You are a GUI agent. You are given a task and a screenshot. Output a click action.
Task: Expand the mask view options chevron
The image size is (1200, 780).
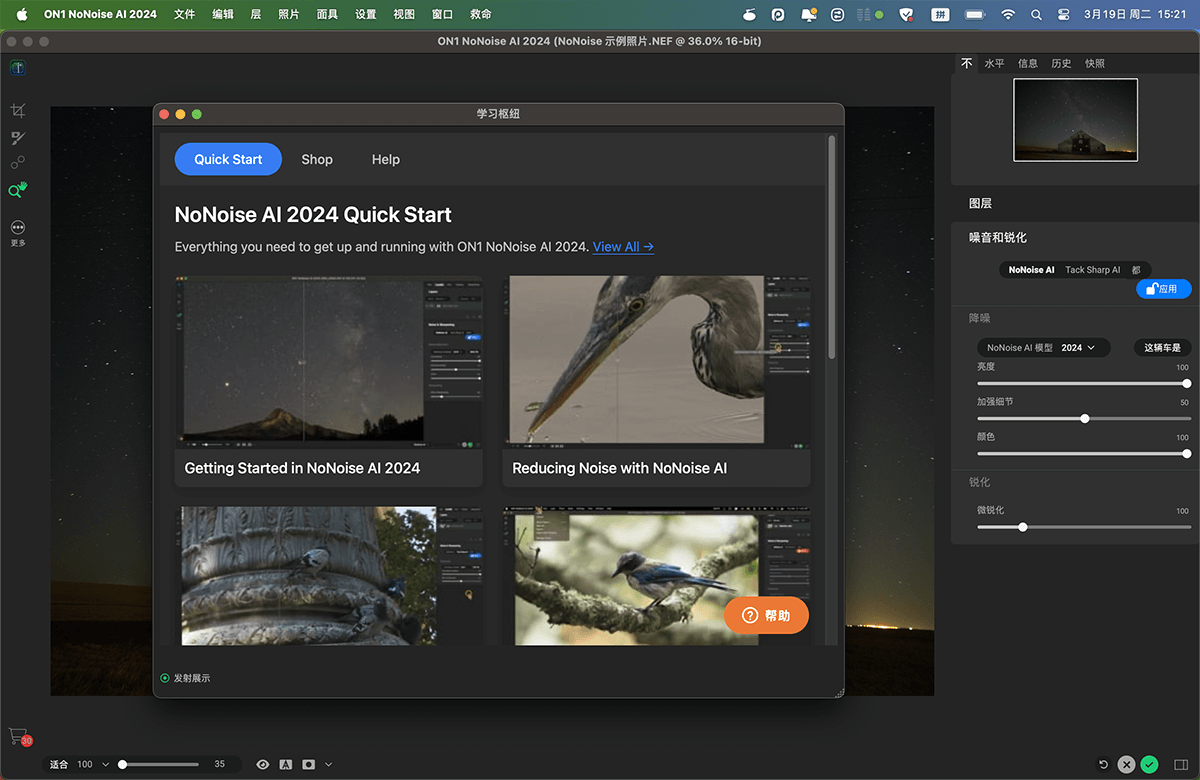329,764
